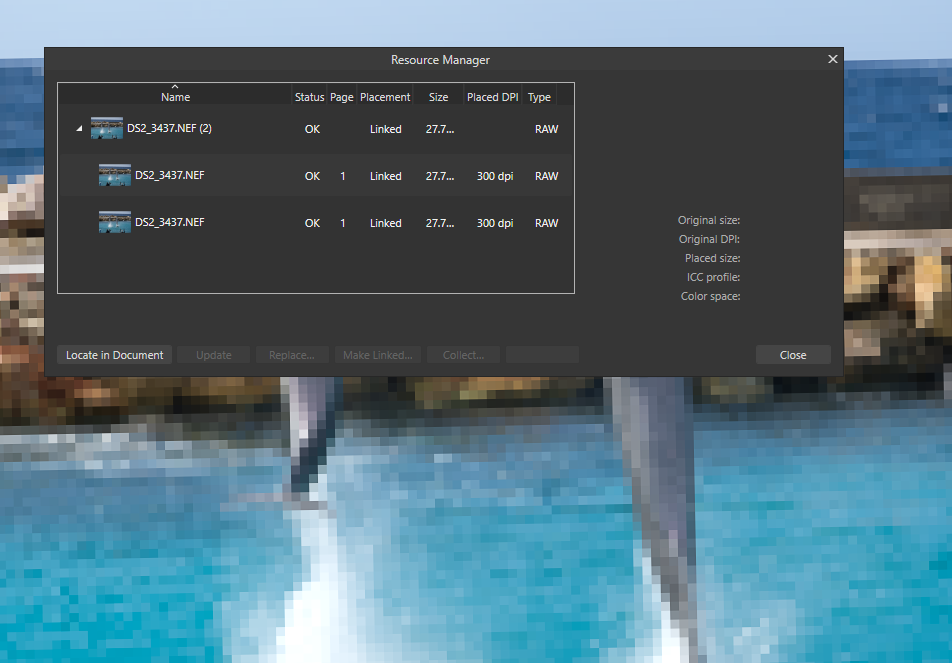Screen dimensions: 952x663
Task: Click the Make Linked... button
Action: (x=377, y=354)
